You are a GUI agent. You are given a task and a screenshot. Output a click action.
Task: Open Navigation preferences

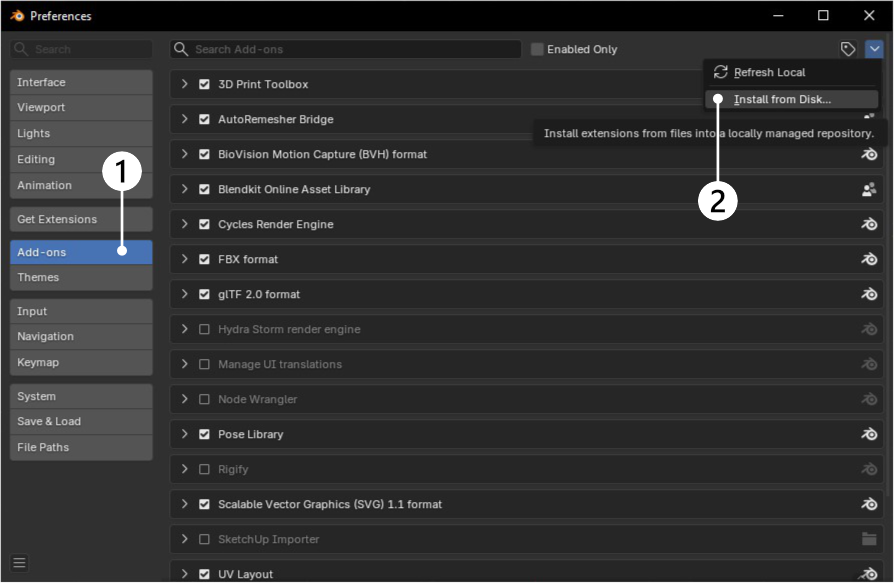click(x=81, y=336)
